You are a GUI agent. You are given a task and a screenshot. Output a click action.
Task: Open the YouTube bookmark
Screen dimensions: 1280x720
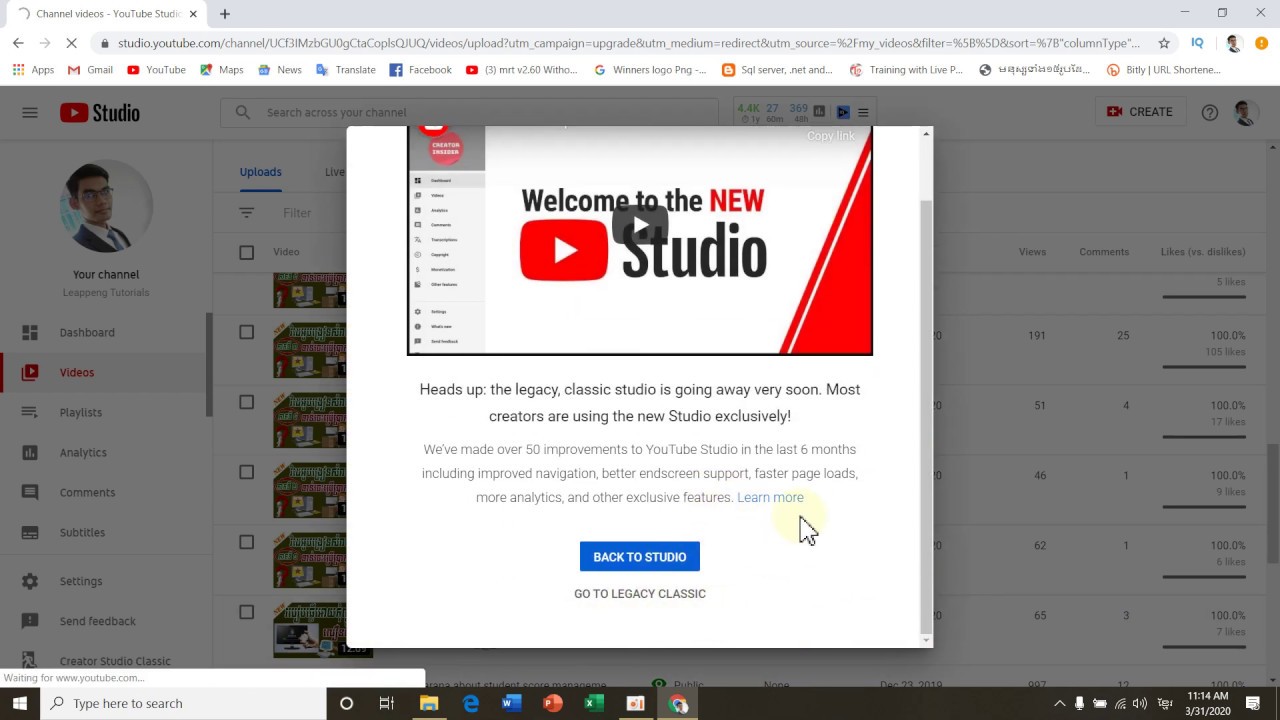pyautogui.click(x=156, y=70)
